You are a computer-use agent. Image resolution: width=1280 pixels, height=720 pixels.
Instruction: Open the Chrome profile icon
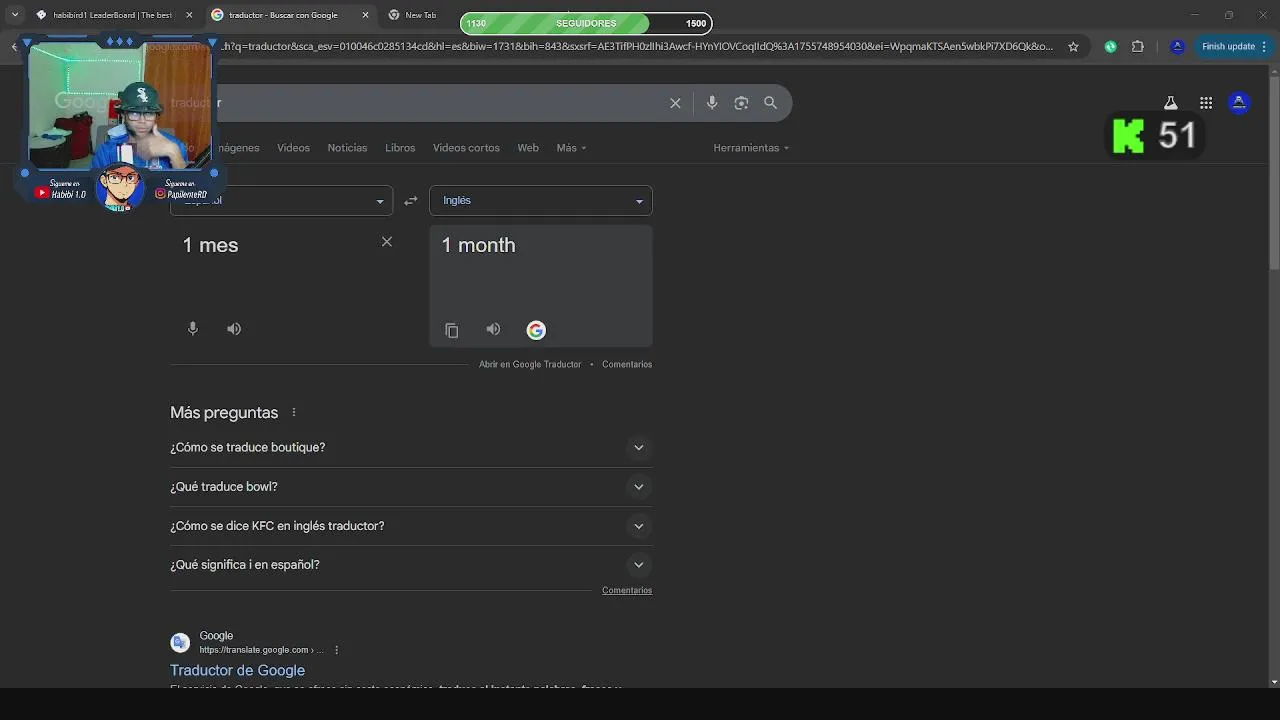tap(1177, 46)
